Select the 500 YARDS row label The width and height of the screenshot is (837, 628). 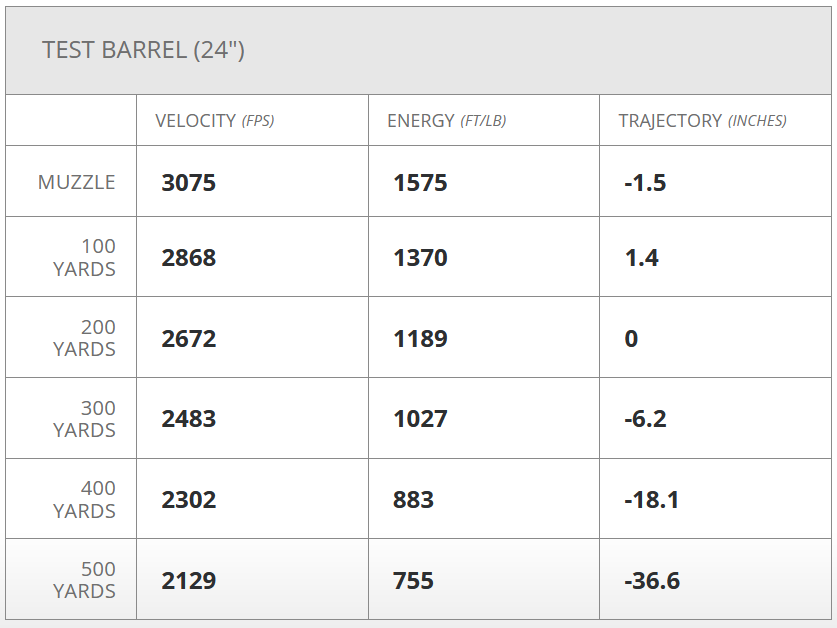(x=84, y=580)
